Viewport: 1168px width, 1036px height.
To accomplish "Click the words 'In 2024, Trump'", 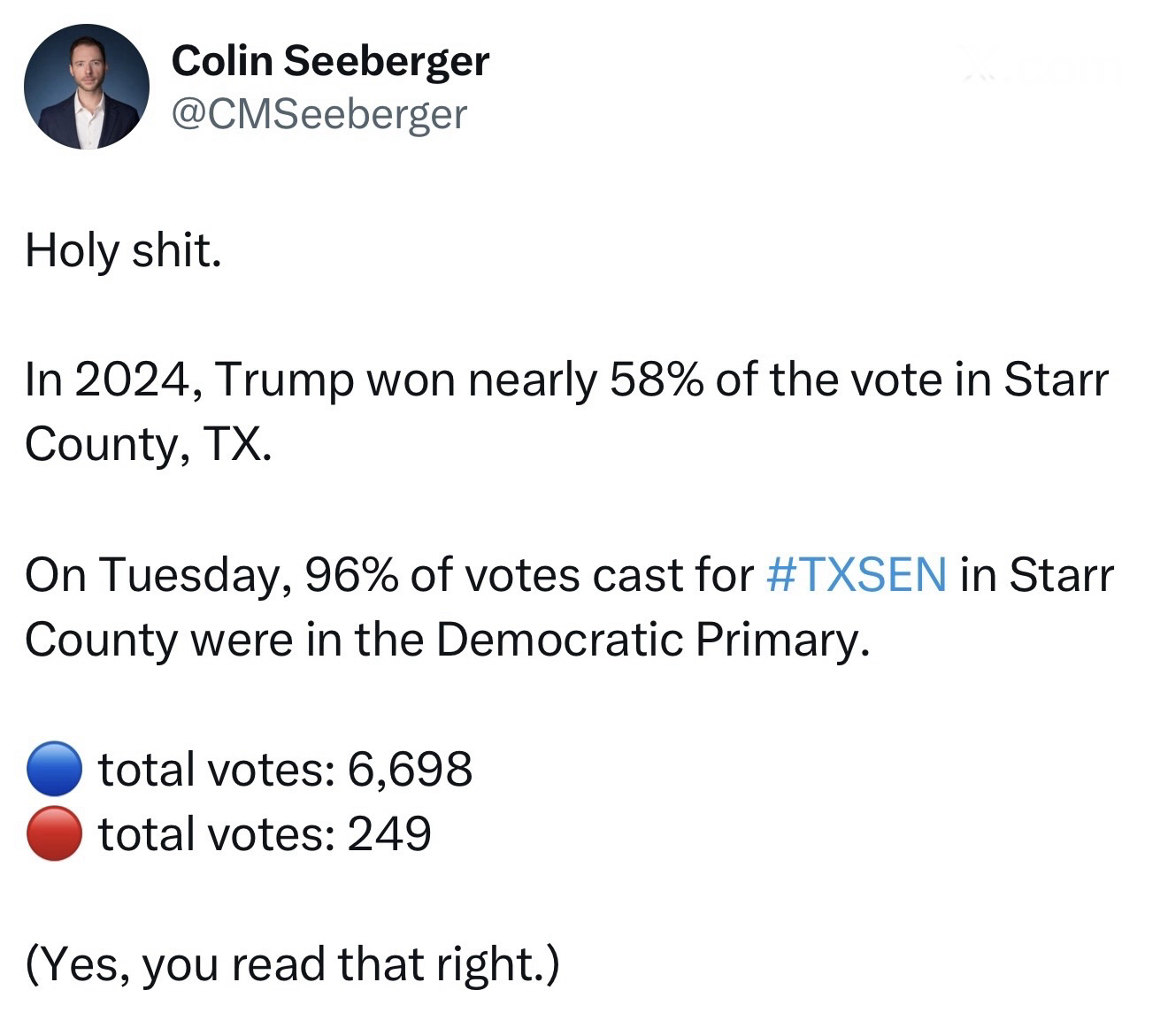I will (x=188, y=380).
